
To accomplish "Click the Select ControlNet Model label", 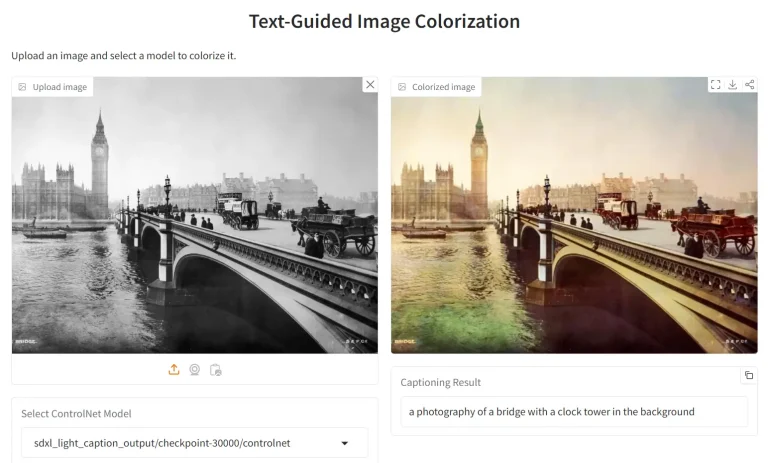I will (x=76, y=414).
